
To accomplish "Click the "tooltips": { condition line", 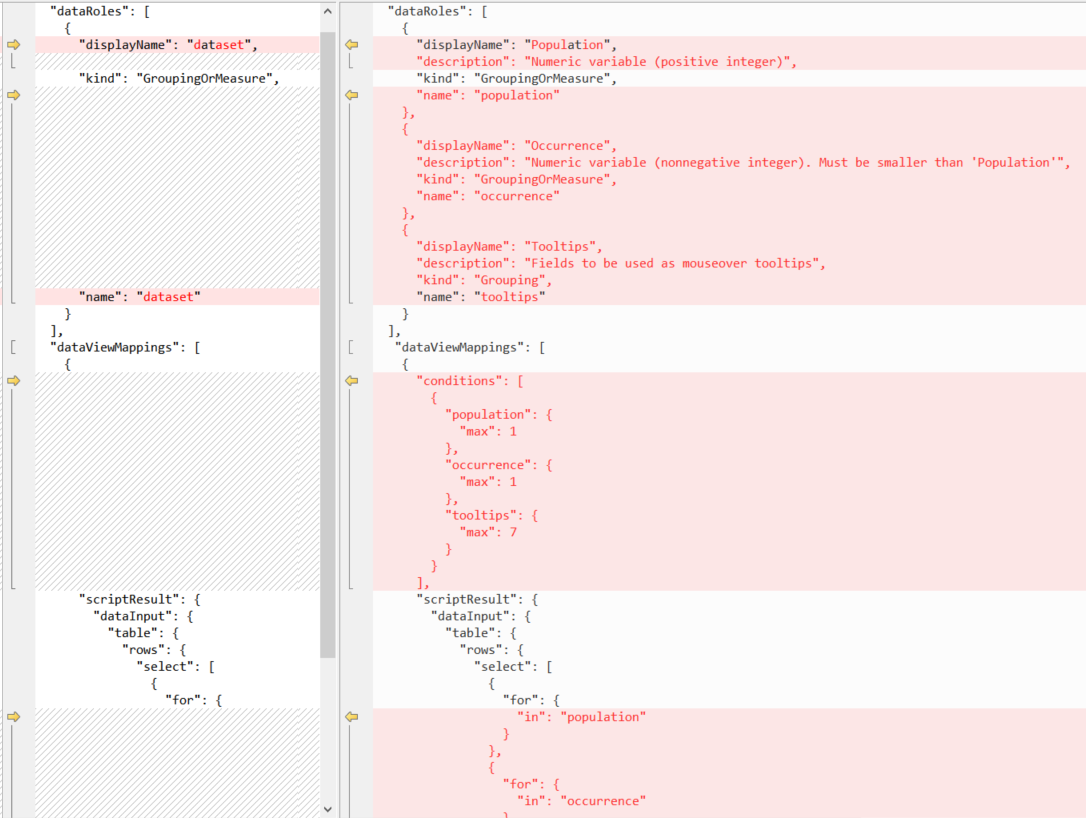I will 491,516.
